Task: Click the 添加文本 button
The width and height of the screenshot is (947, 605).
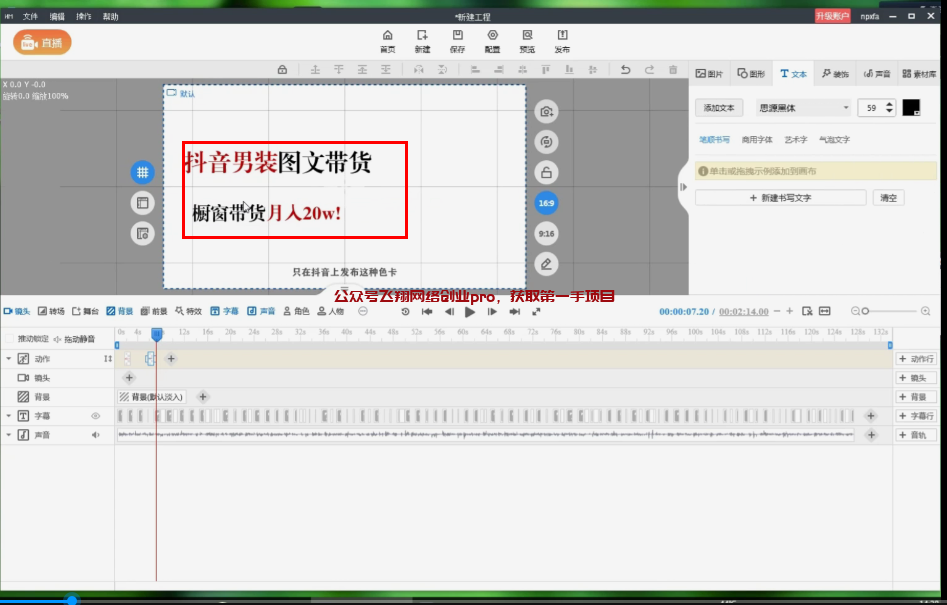Action: 719,108
